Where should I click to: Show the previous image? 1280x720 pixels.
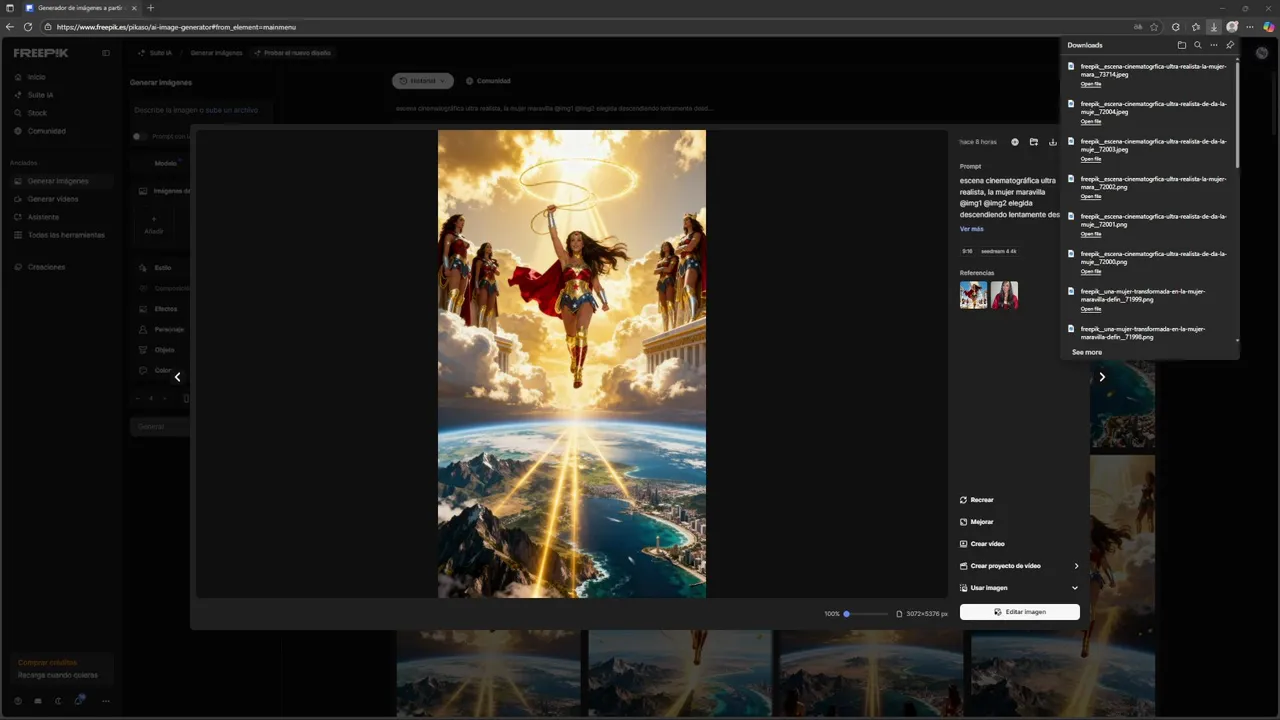pyautogui.click(x=178, y=377)
